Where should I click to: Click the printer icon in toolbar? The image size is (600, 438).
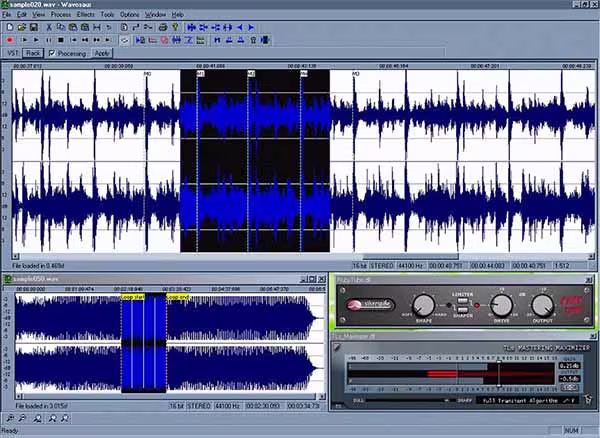click(x=163, y=27)
